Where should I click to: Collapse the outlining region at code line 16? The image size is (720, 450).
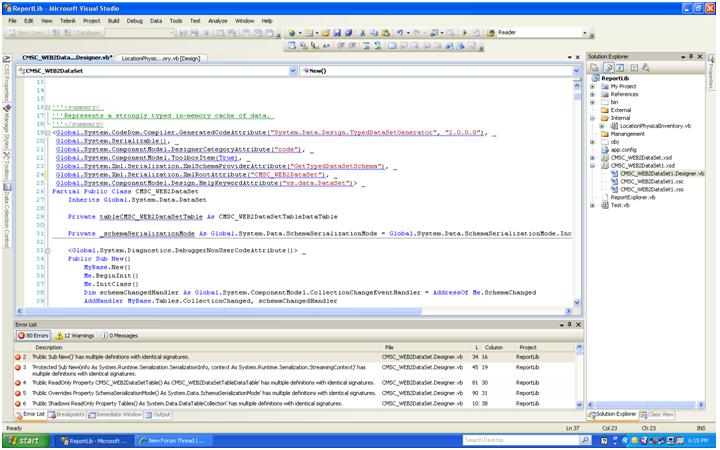tap(47, 107)
